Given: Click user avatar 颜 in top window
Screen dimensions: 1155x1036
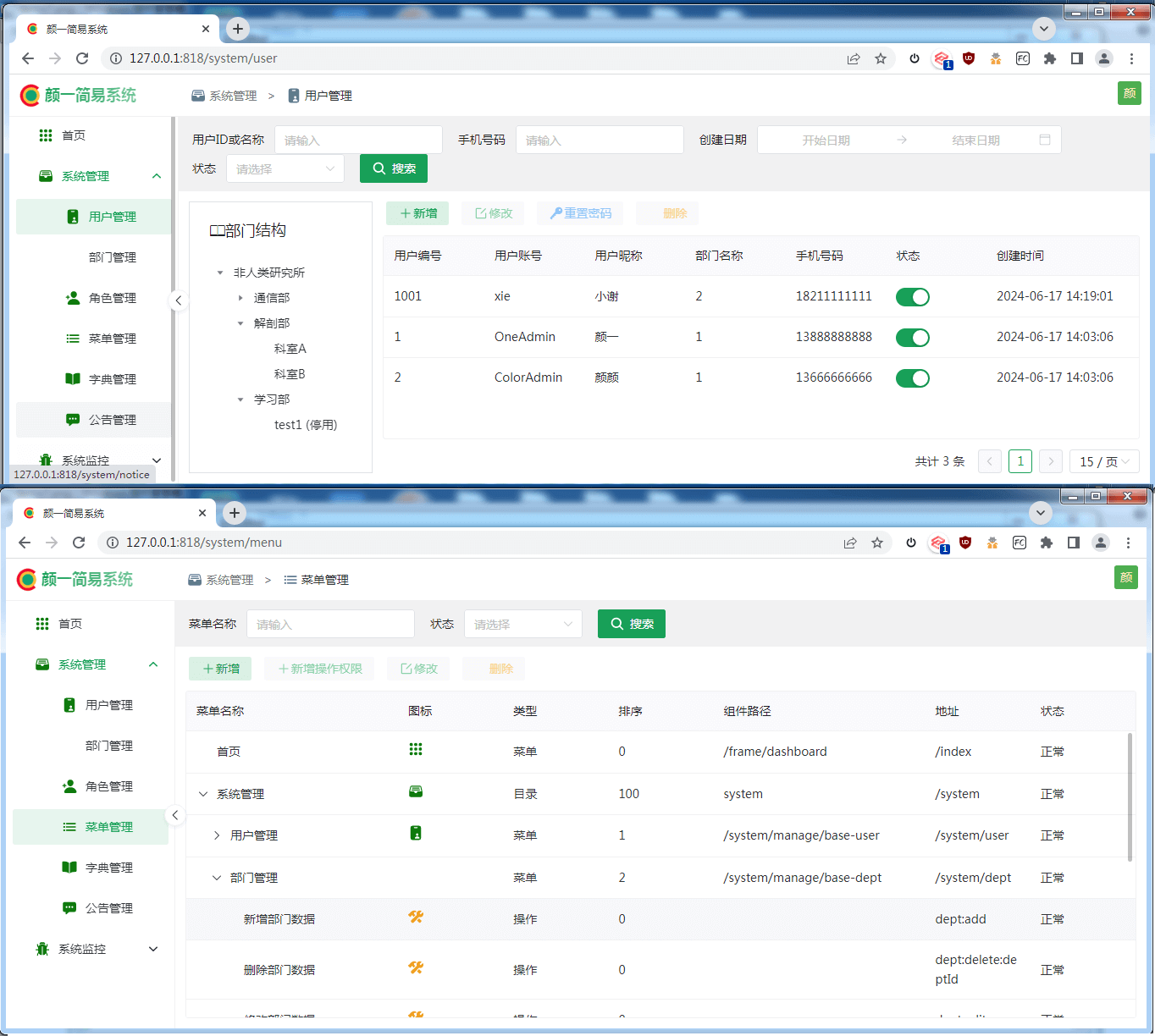Looking at the screenshot, I should click(1130, 93).
